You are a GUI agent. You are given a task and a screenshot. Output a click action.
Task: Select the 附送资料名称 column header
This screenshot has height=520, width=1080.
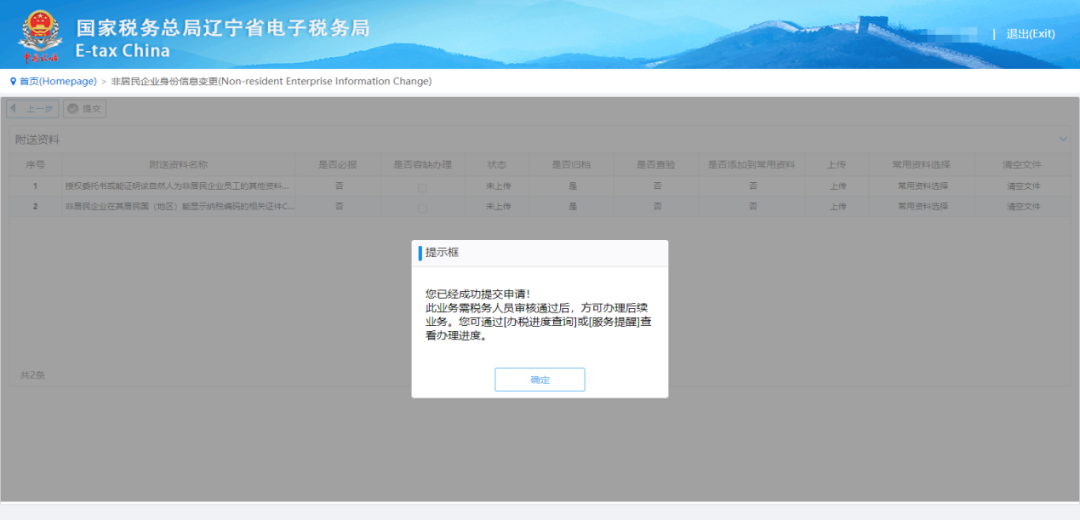click(178, 164)
